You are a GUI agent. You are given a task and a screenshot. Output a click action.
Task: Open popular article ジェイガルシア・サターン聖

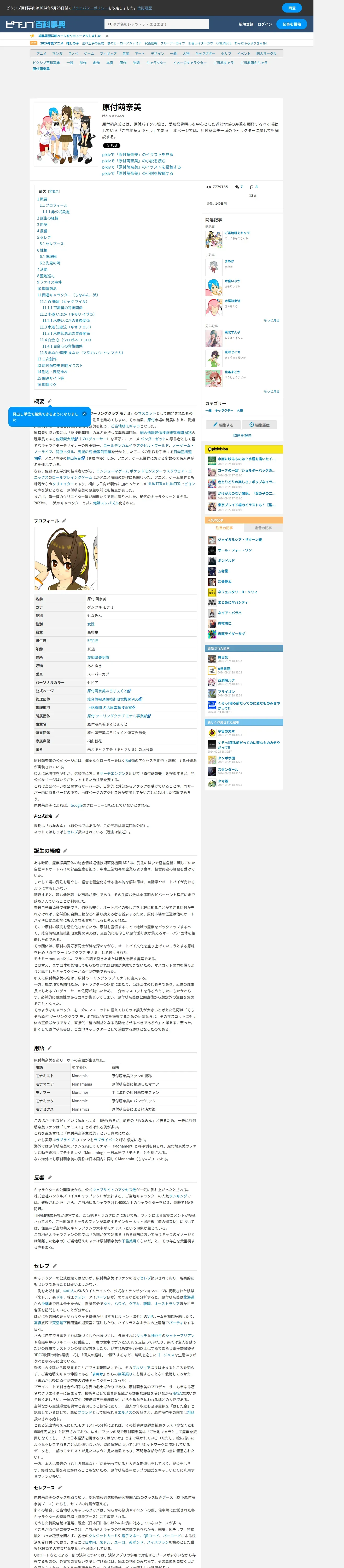pos(240,540)
